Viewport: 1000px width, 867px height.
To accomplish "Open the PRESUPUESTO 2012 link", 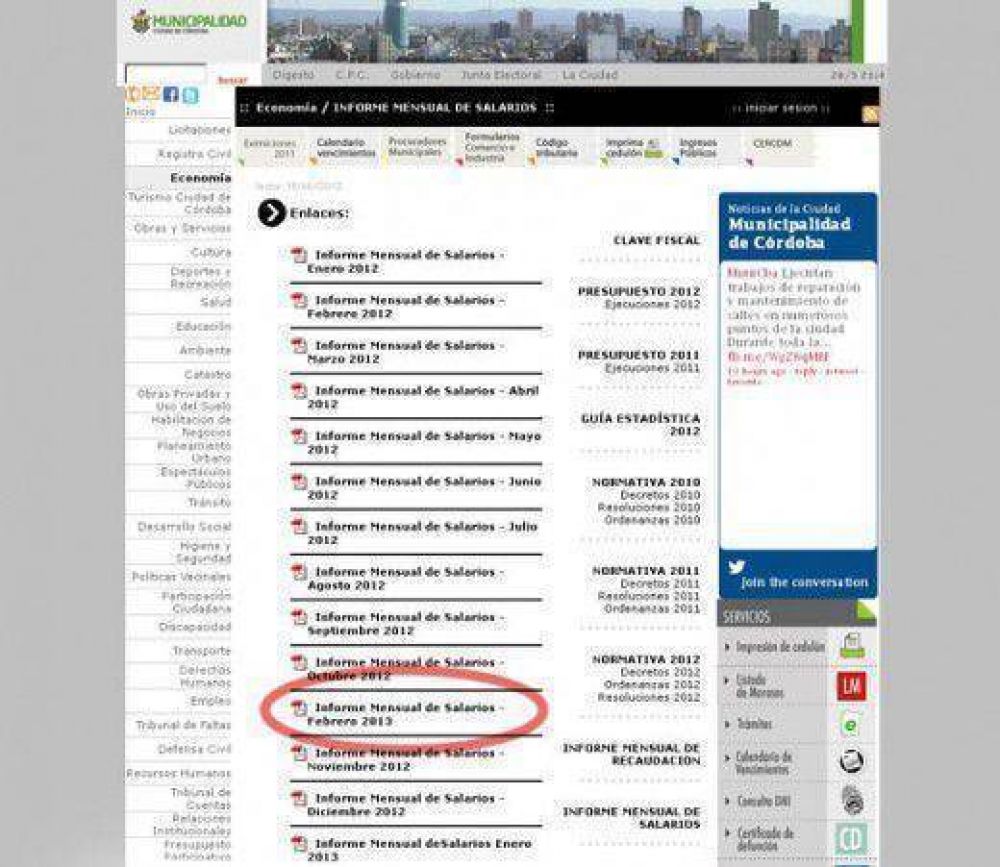I will [638, 291].
